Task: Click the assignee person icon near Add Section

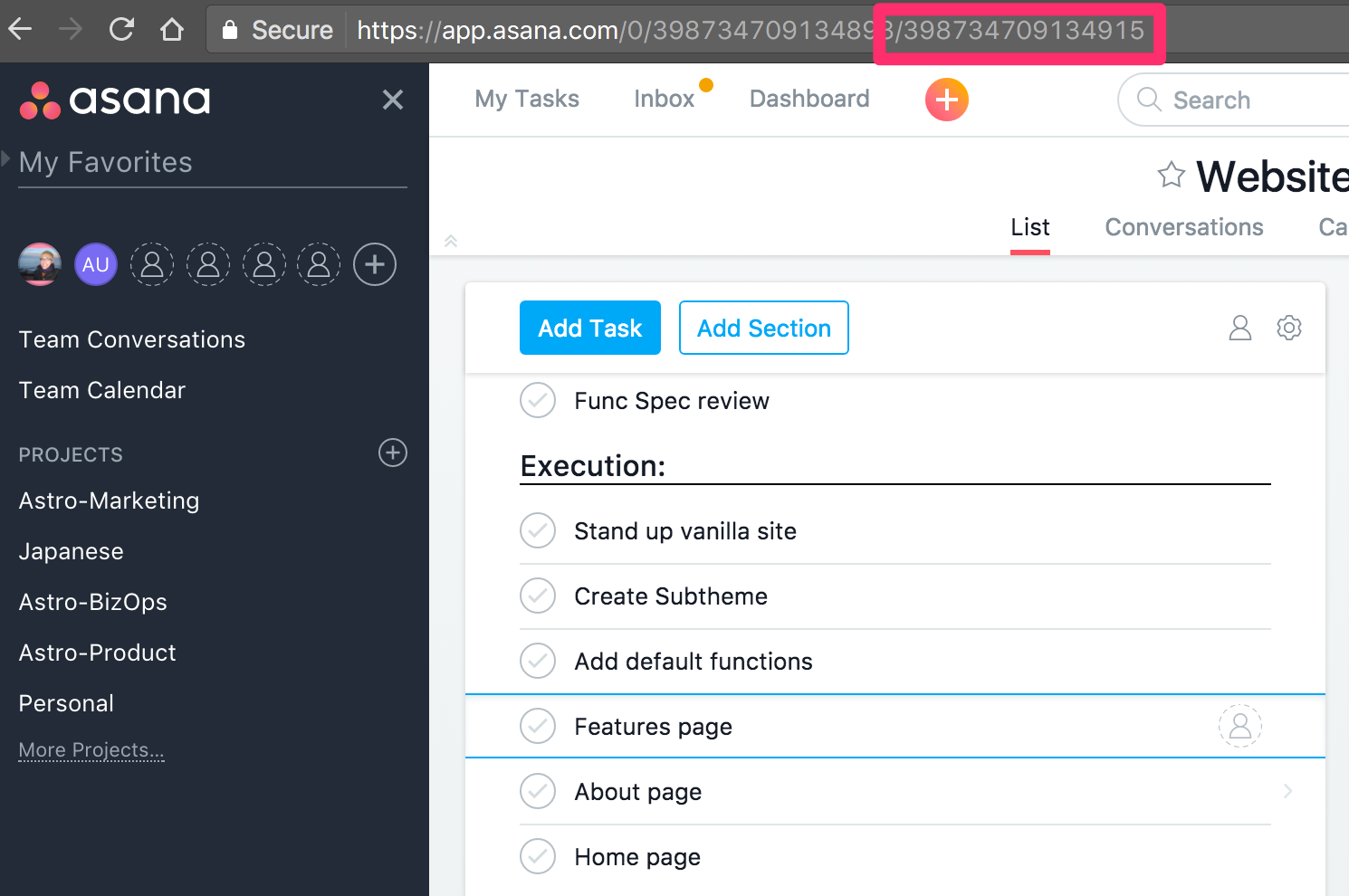Action: tap(1239, 328)
